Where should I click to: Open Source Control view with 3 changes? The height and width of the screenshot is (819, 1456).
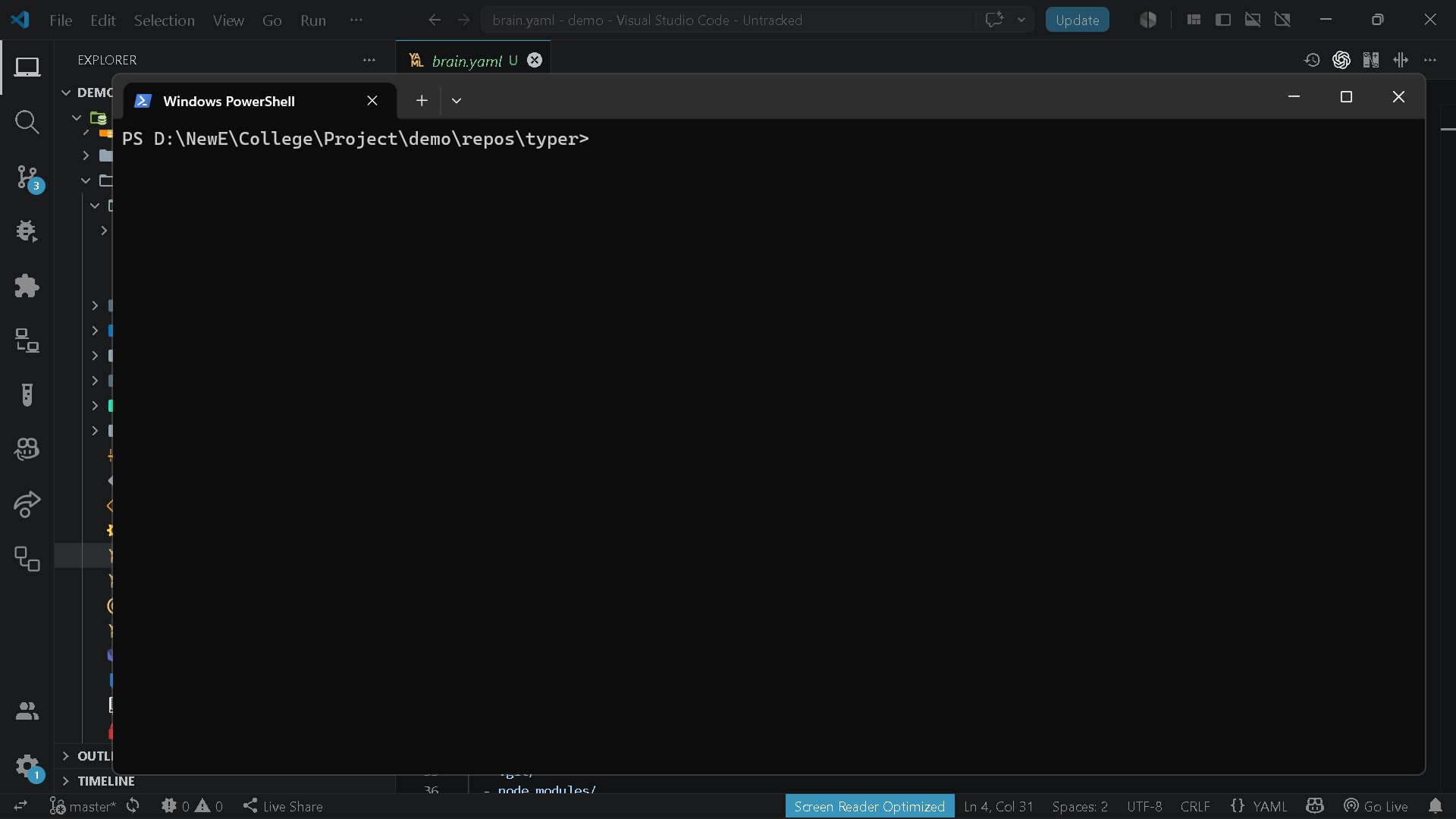(27, 177)
